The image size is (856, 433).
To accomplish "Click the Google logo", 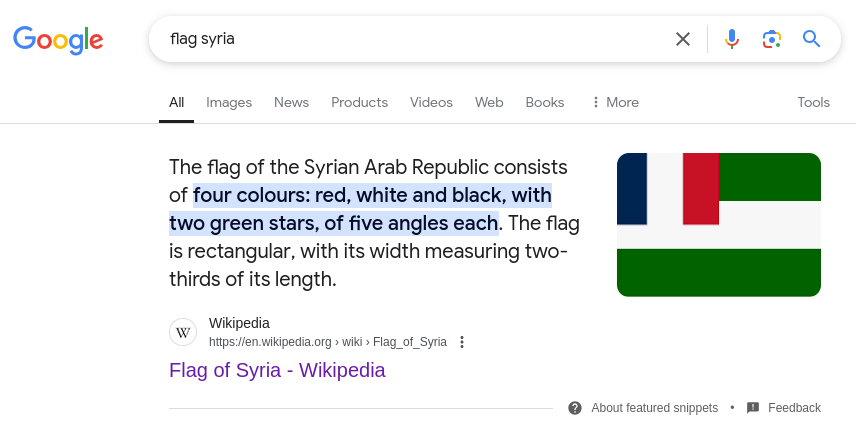I will click(58, 40).
